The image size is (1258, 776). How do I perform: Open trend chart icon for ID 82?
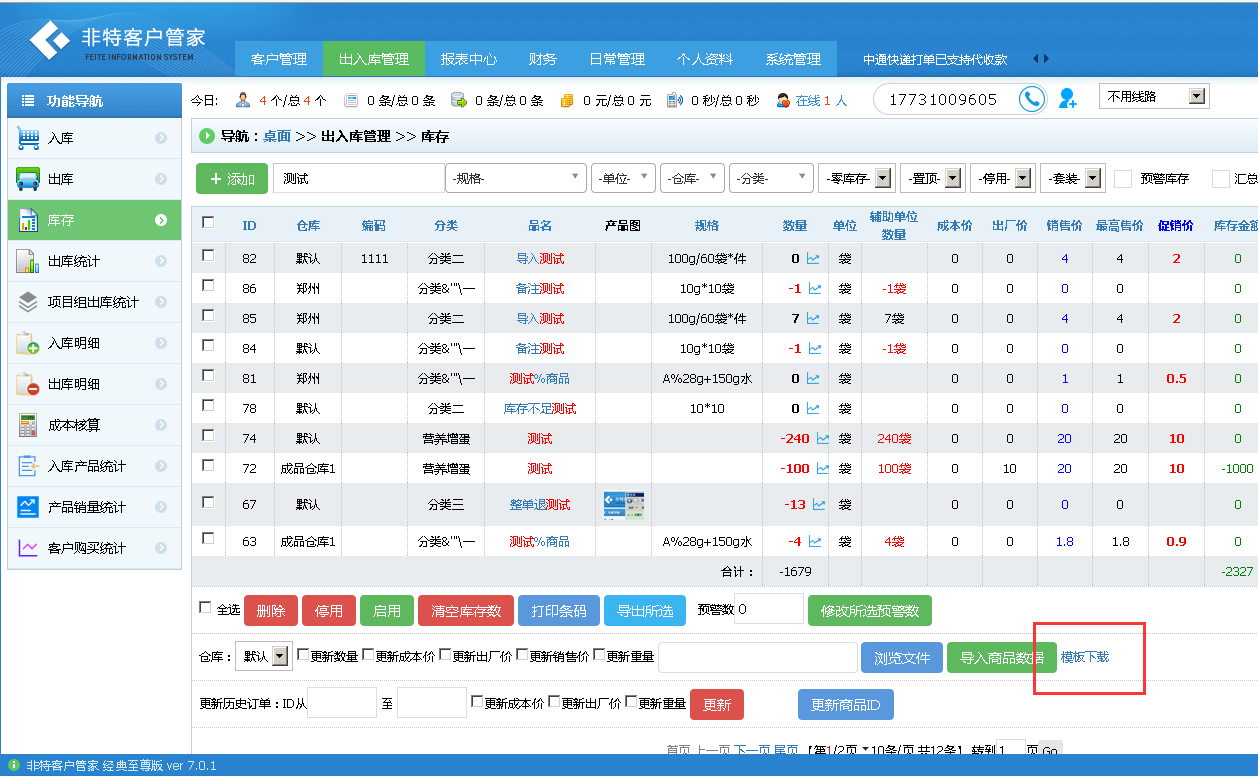tap(813, 259)
